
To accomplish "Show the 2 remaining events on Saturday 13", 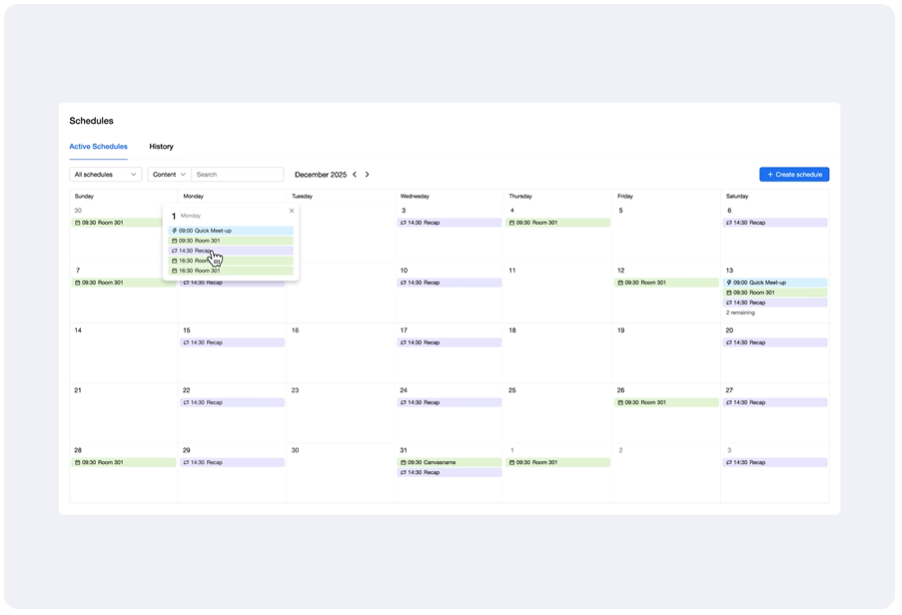I will (740, 313).
